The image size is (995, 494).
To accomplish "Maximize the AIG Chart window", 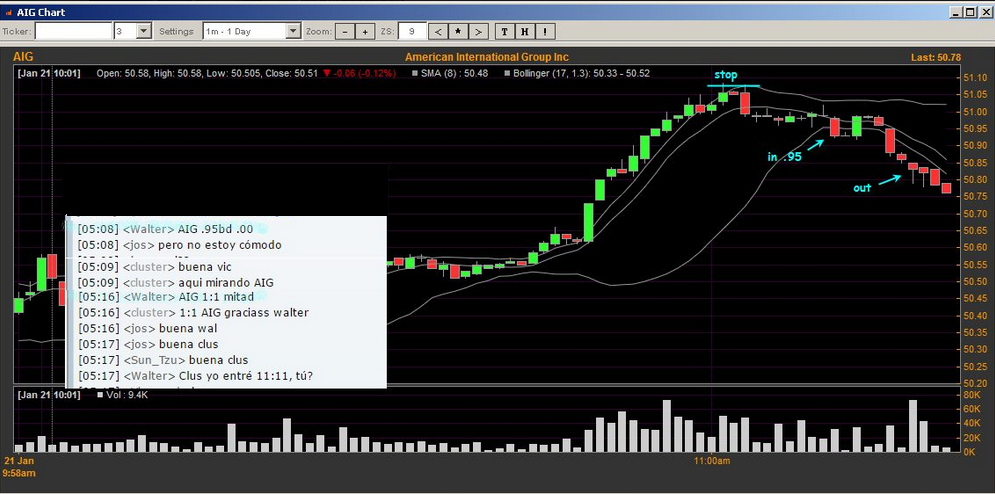I will tap(969, 12).
